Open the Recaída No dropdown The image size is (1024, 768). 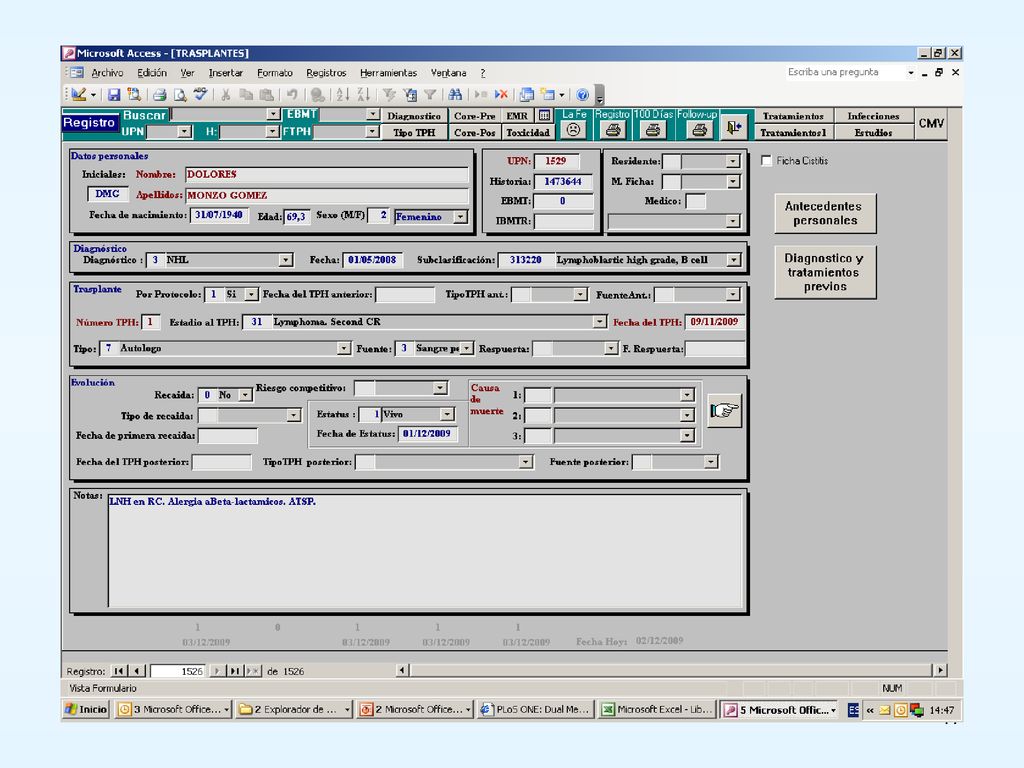pyautogui.click(x=245, y=395)
